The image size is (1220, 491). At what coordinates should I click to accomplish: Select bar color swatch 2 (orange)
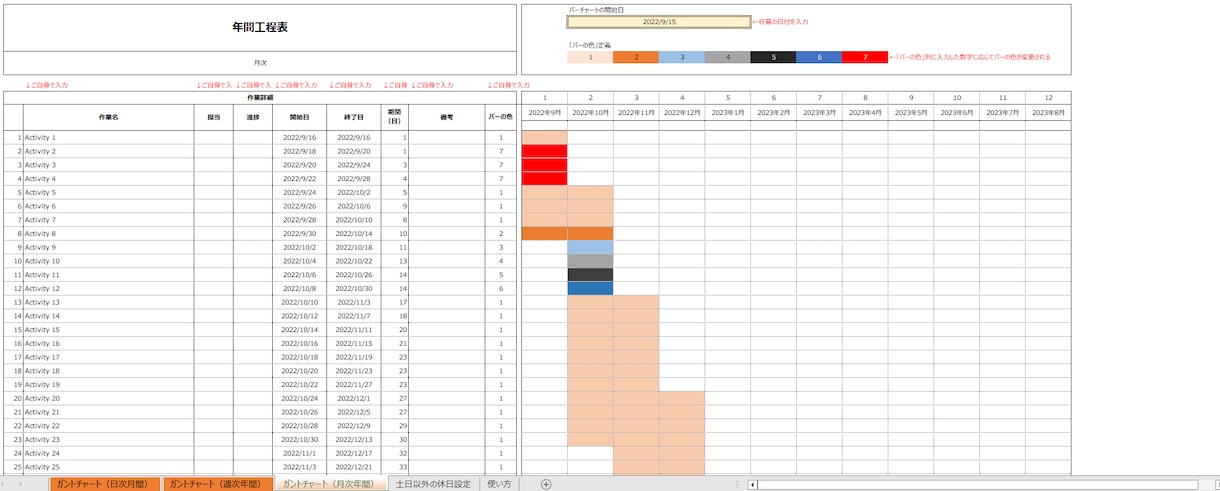click(636, 57)
